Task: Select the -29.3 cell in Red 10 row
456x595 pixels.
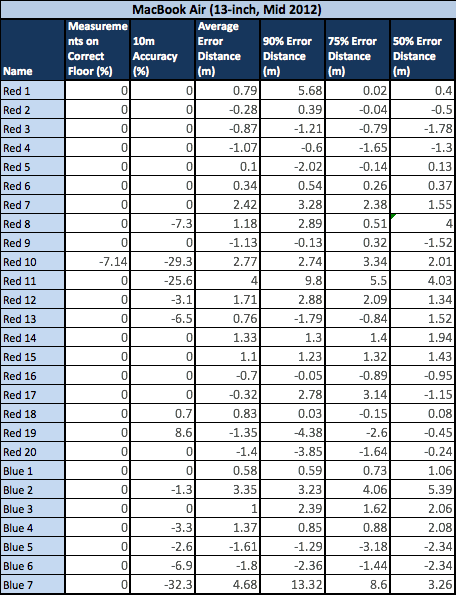Action: [x=162, y=261]
